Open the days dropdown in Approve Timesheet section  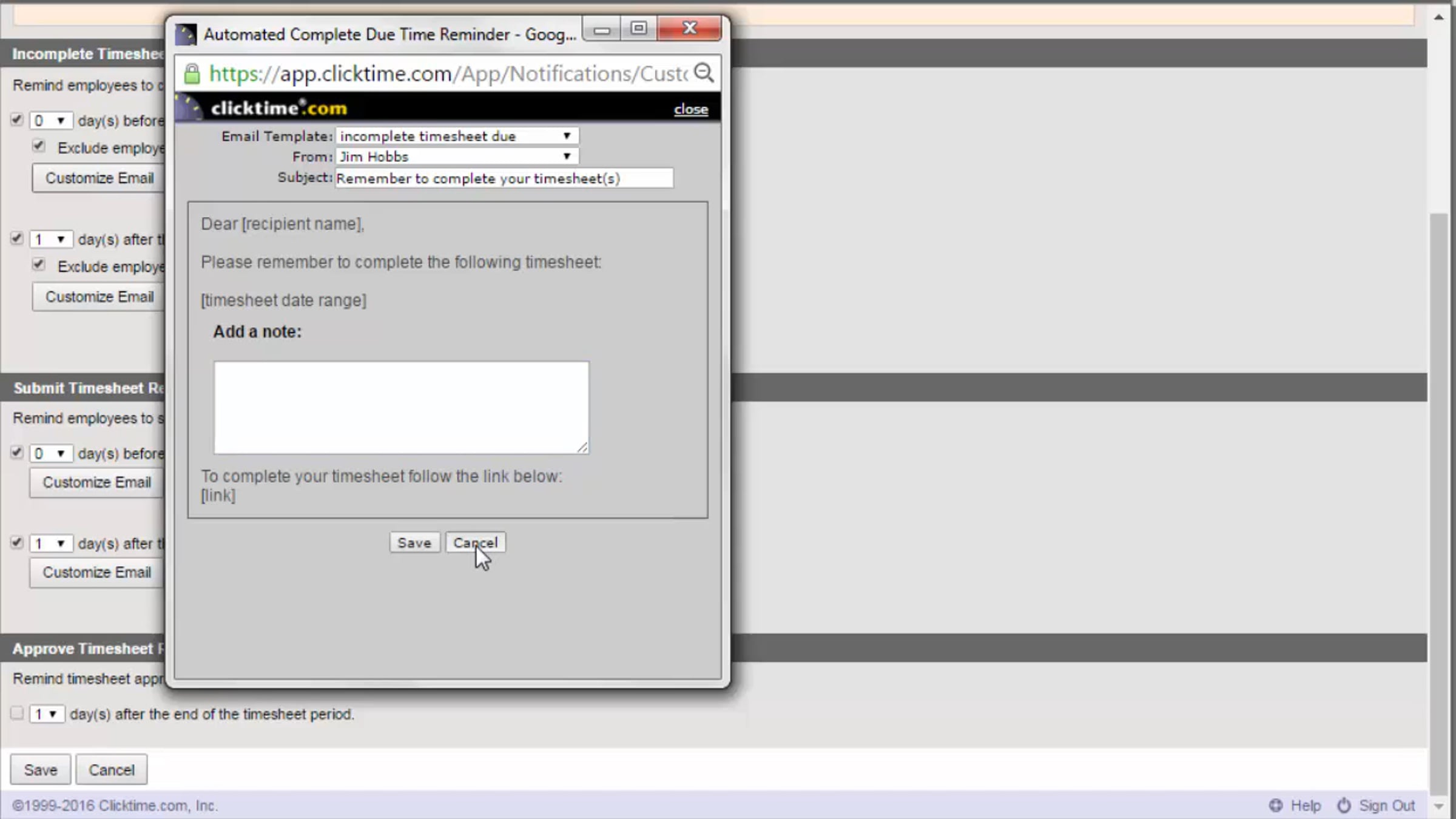coord(46,714)
